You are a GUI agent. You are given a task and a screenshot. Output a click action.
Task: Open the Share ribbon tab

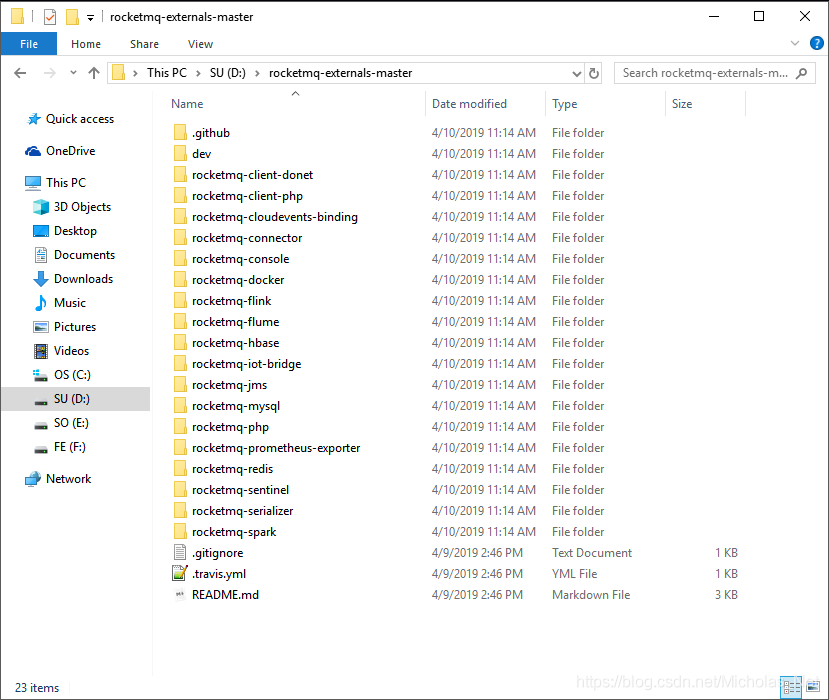pyautogui.click(x=144, y=44)
